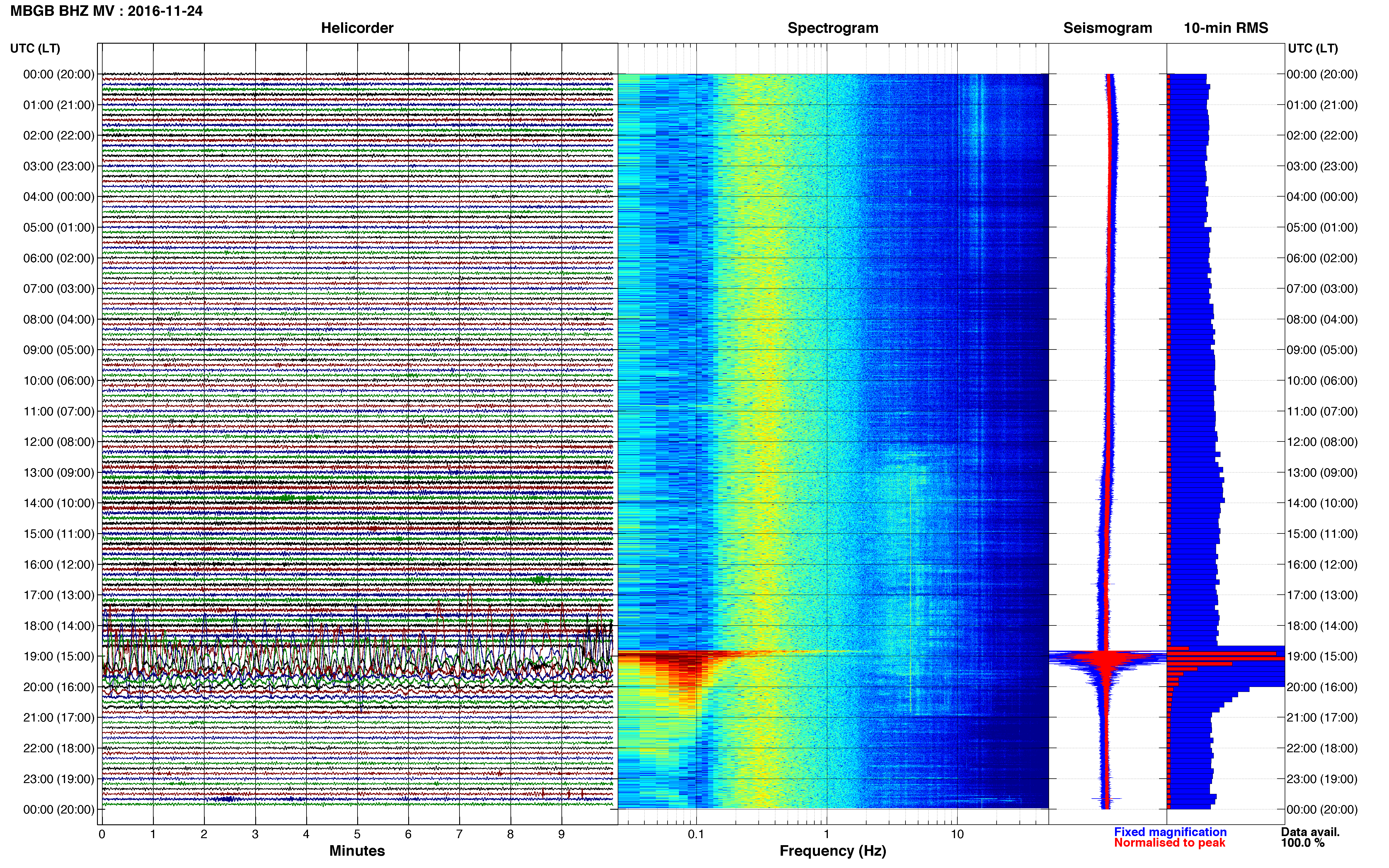This screenshot has height=868, width=1389.
Task: Click the Frequency (Hz) axis label
Action: [x=833, y=851]
